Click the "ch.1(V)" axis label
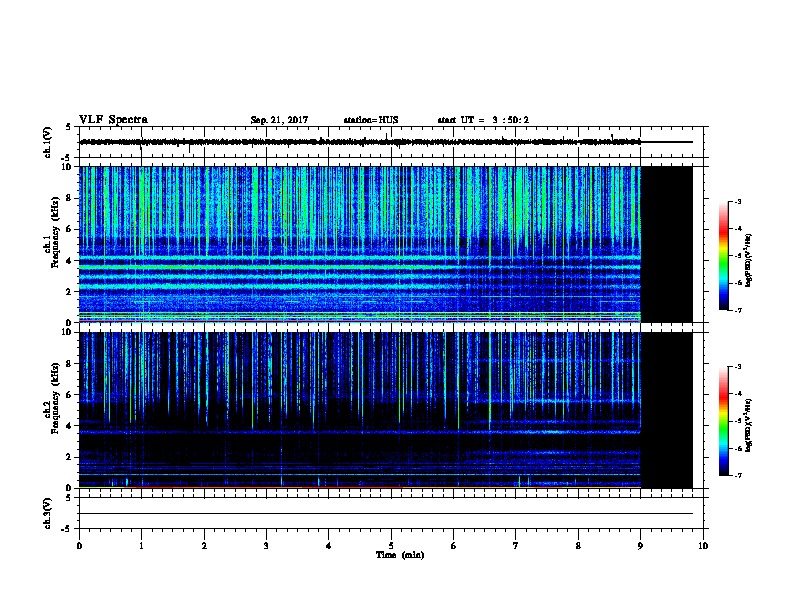This screenshot has width=792, height=612. [48, 142]
